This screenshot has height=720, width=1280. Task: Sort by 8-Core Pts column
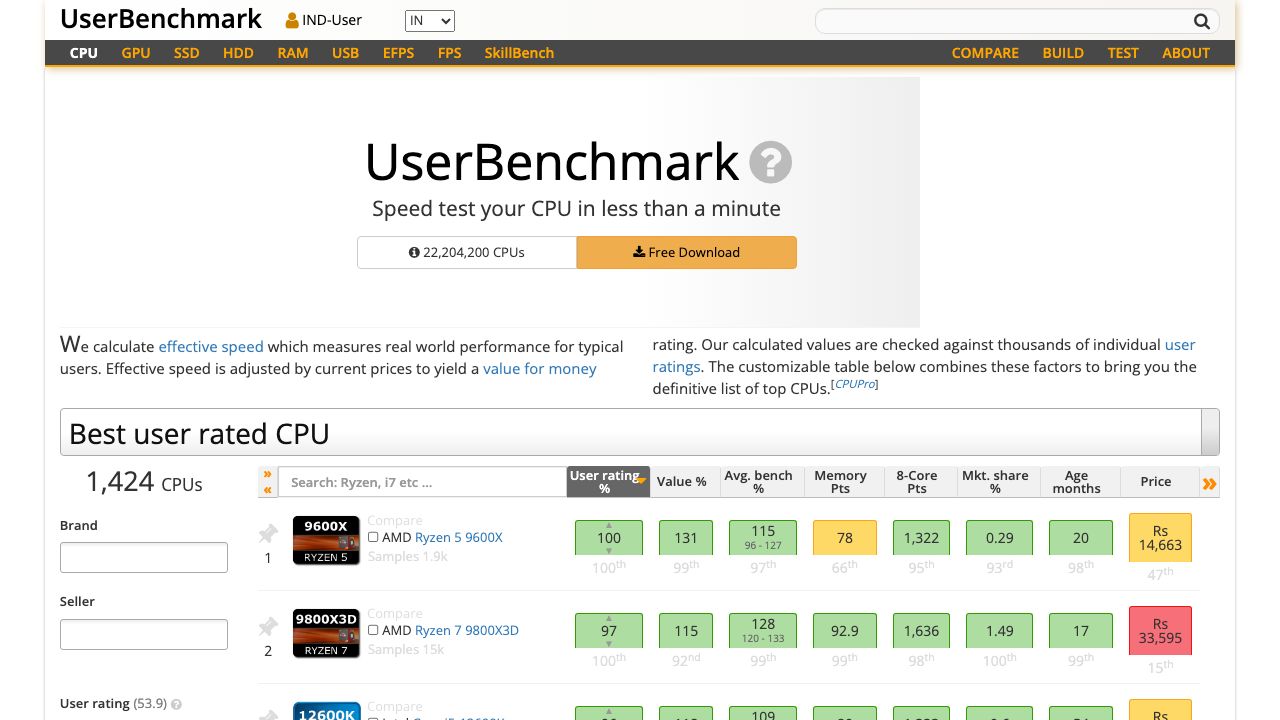tap(917, 482)
